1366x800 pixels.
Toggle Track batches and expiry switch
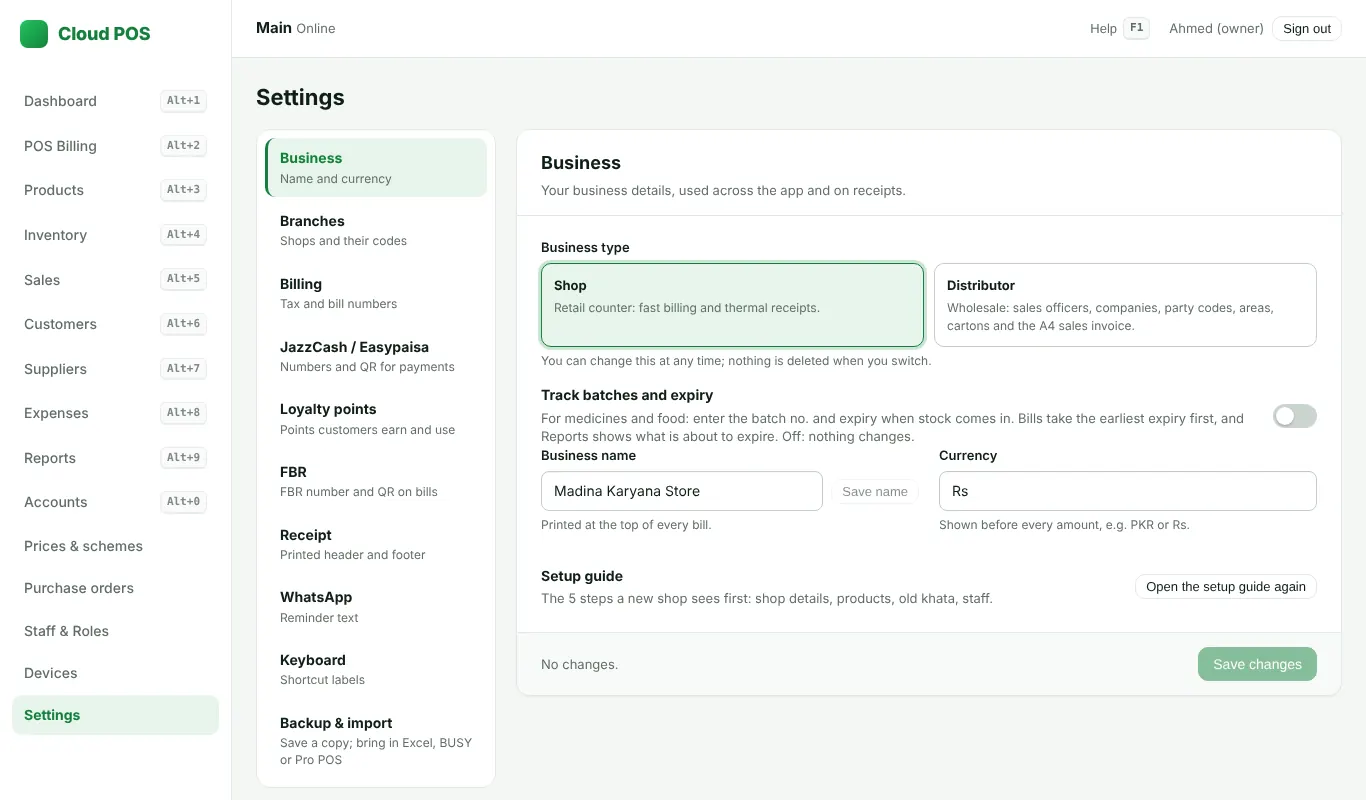click(x=1294, y=416)
